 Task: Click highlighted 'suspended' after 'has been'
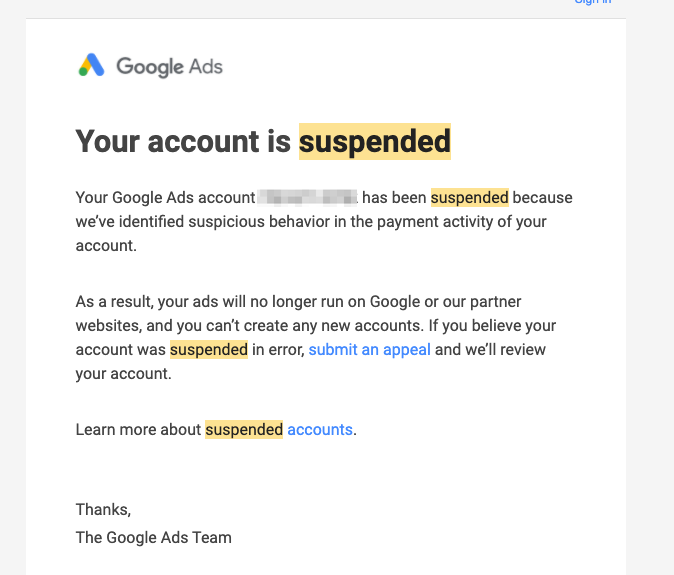(469, 198)
